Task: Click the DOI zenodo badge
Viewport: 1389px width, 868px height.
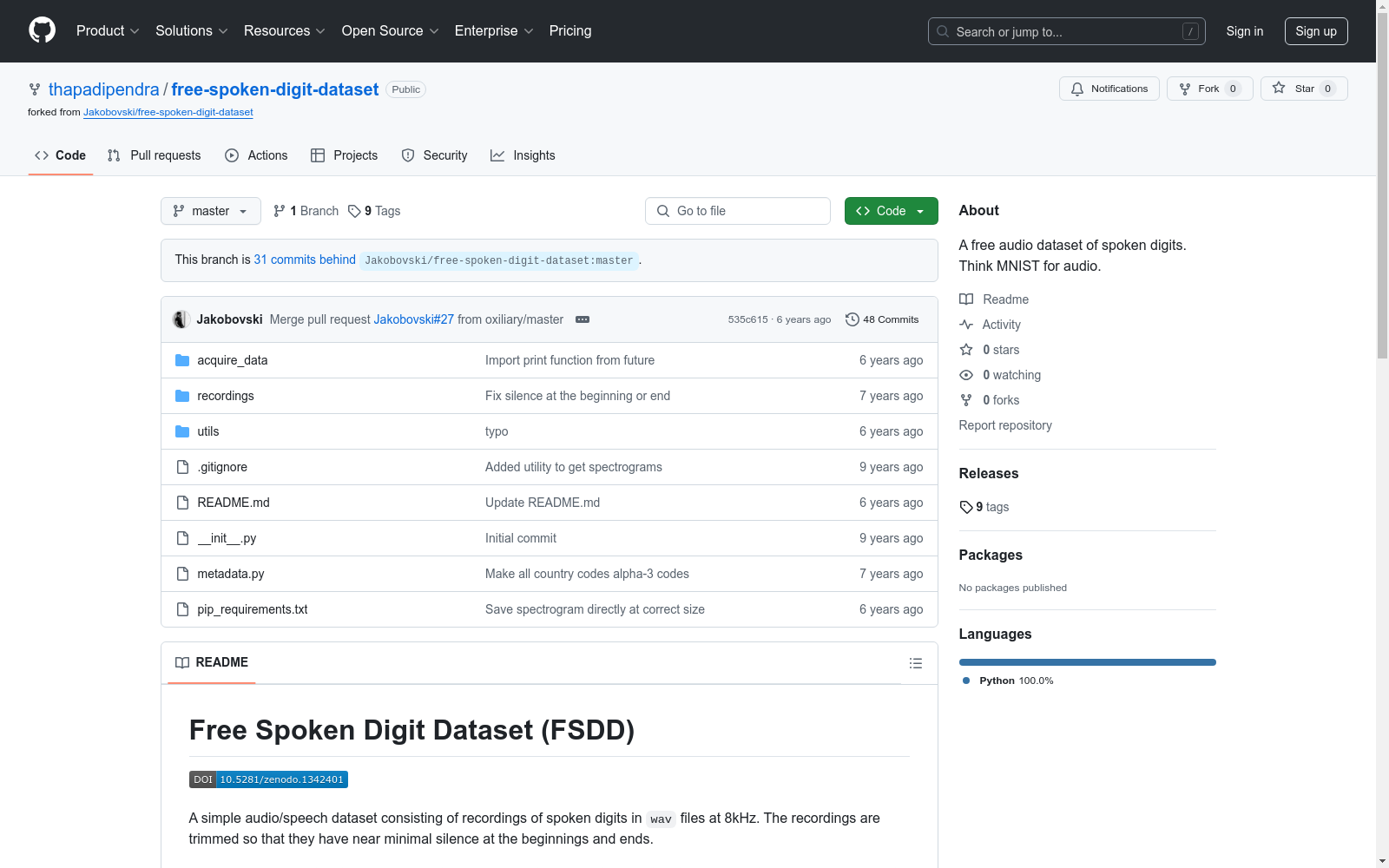Action: [268, 779]
